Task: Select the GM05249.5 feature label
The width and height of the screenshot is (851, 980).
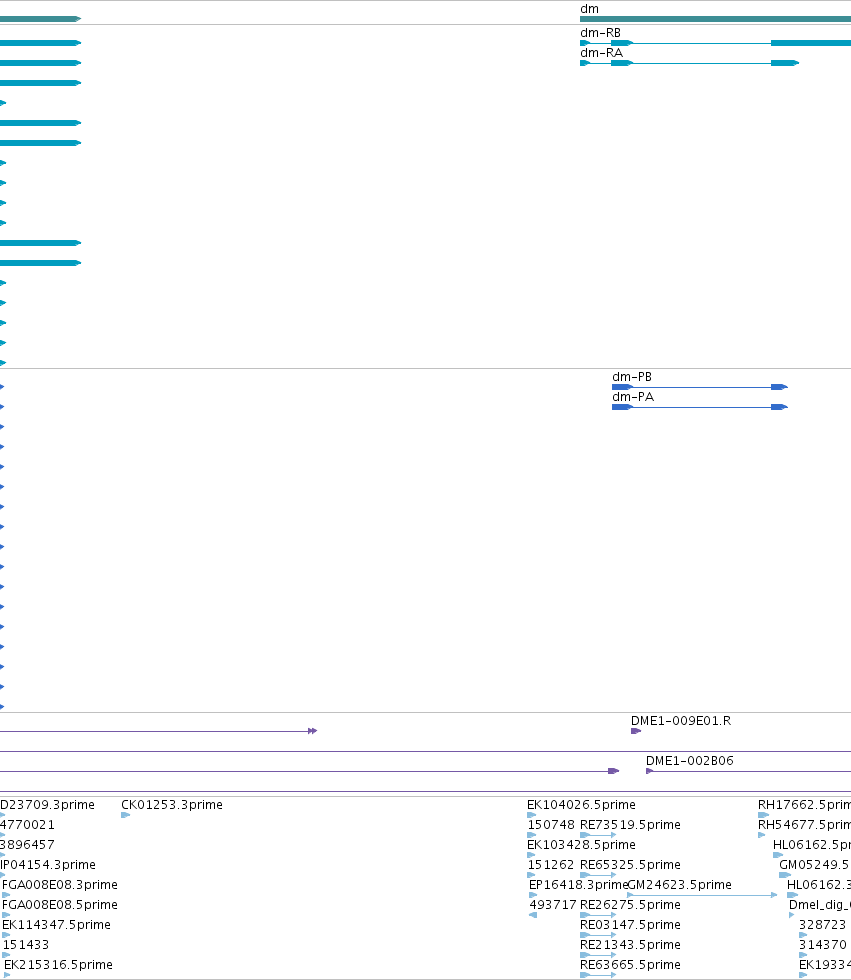Action: point(815,865)
